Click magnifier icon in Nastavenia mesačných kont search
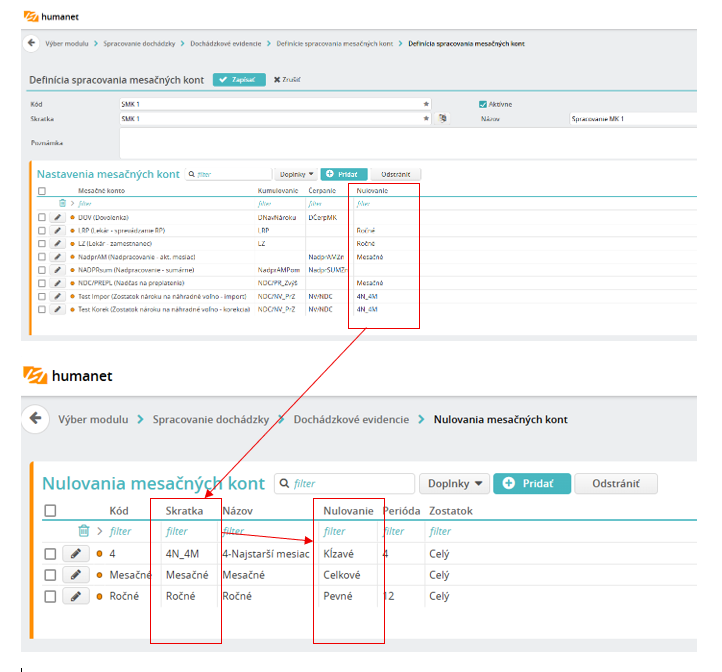Image resolution: width=722 pixels, height=672 pixels. tap(192, 174)
